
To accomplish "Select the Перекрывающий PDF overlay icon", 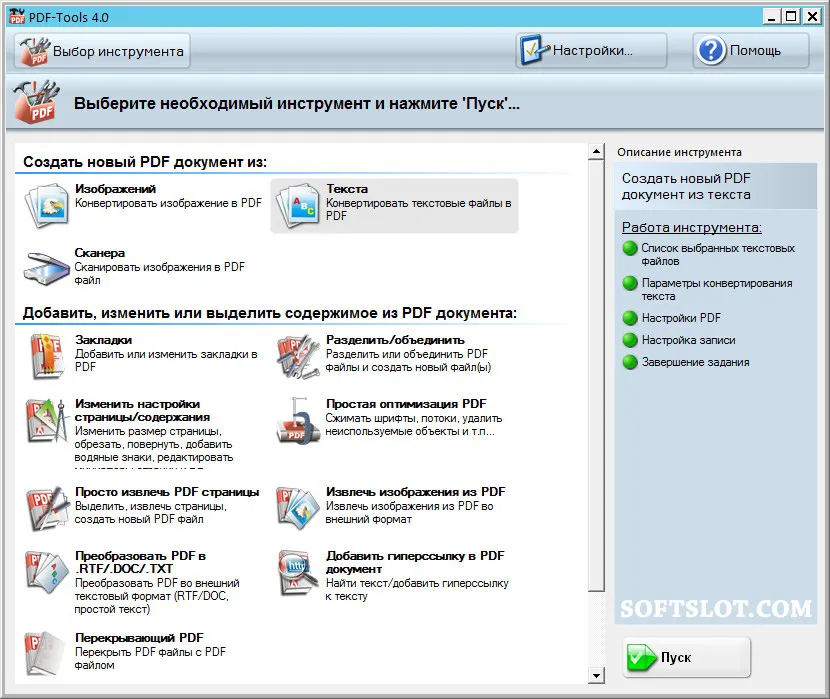I will click(46, 653).
